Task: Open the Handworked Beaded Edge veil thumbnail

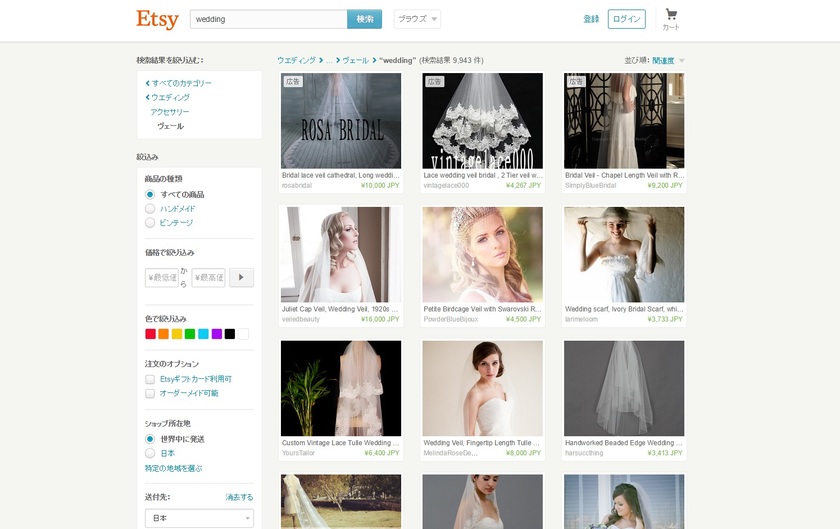Action: point(624,389)
